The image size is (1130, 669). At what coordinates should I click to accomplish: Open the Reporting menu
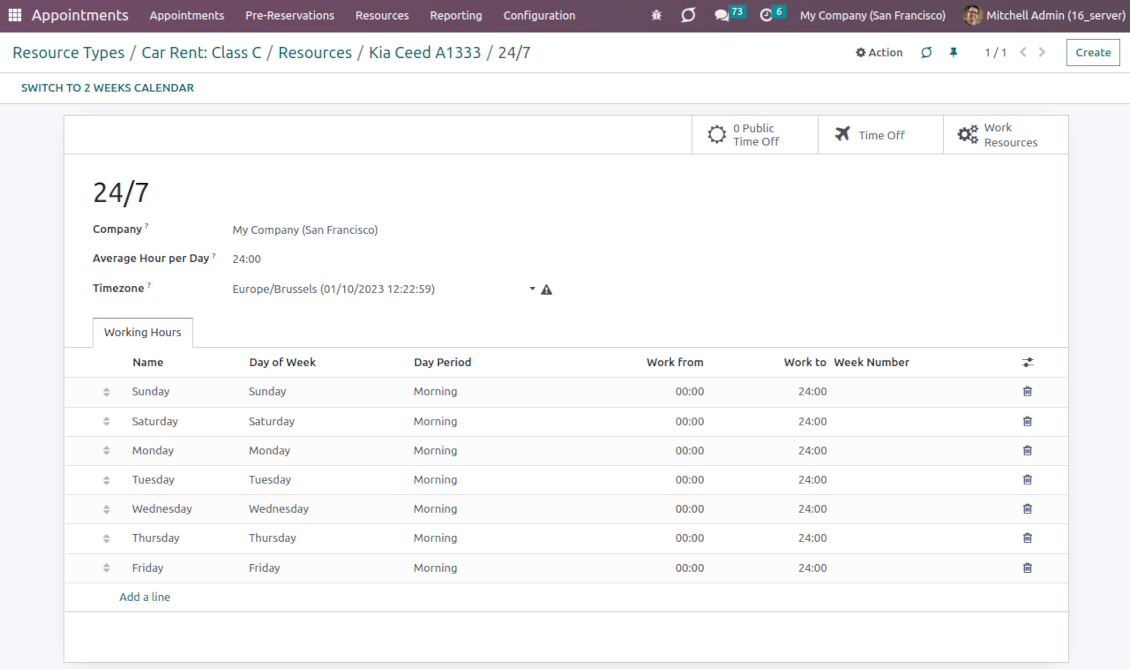455,15
